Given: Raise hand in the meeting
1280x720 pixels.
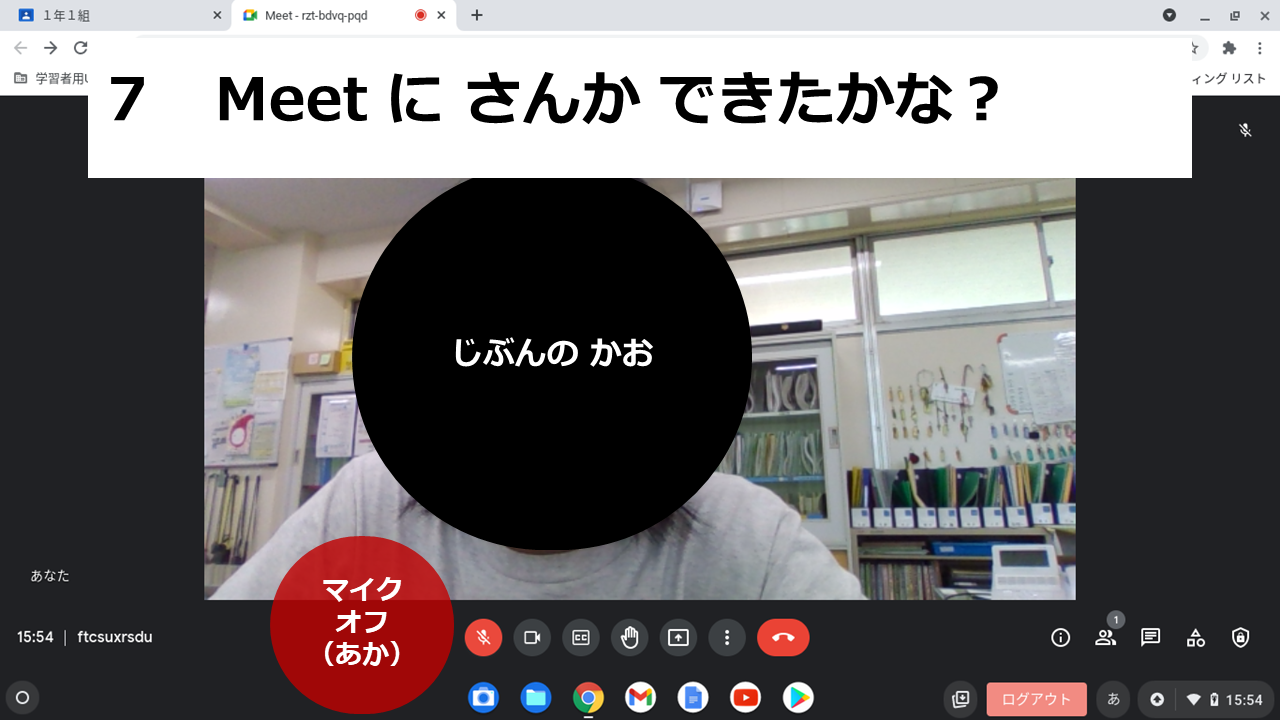Looking at the screenshot, I should point(630,637).
